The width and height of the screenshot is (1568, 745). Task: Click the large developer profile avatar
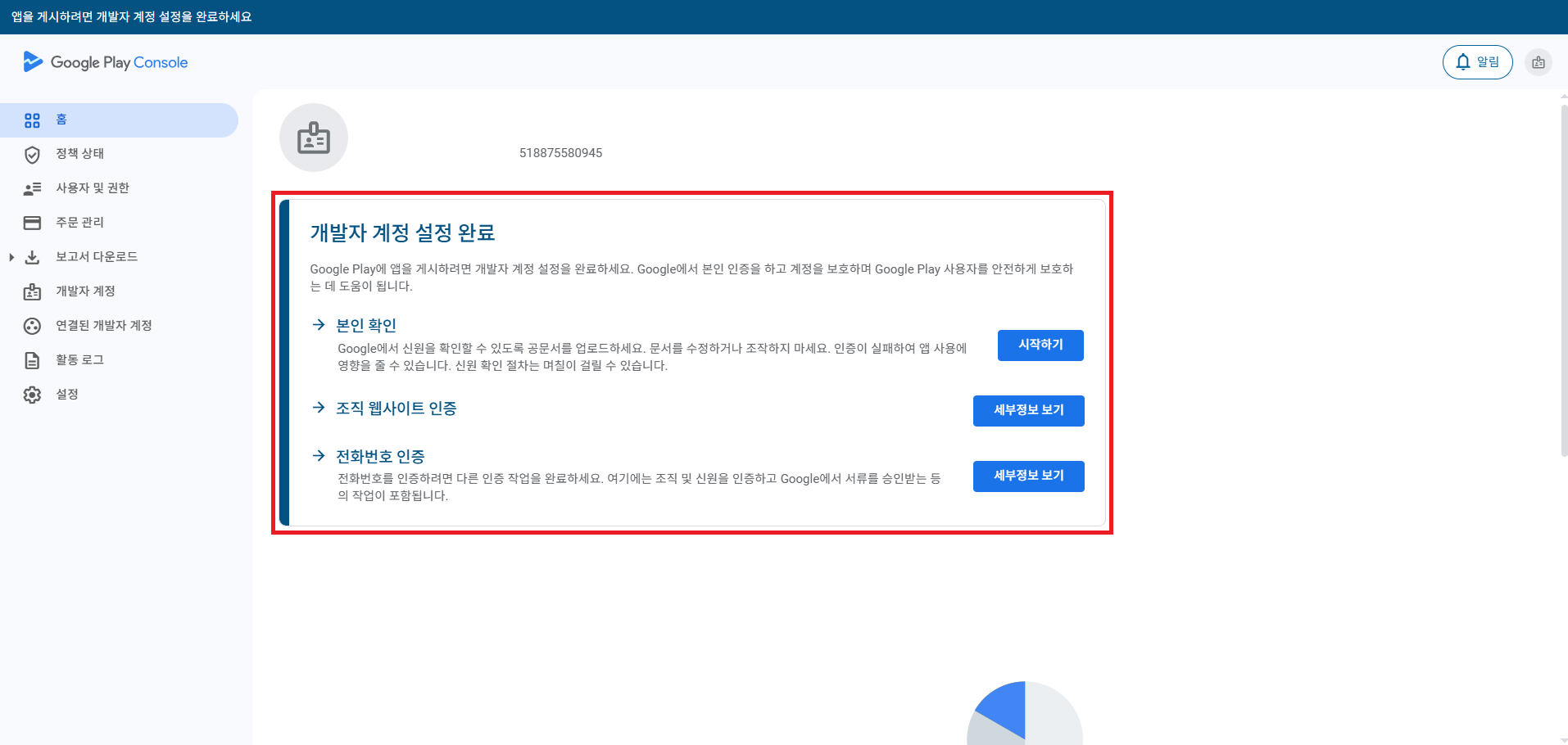pos(314,138)
